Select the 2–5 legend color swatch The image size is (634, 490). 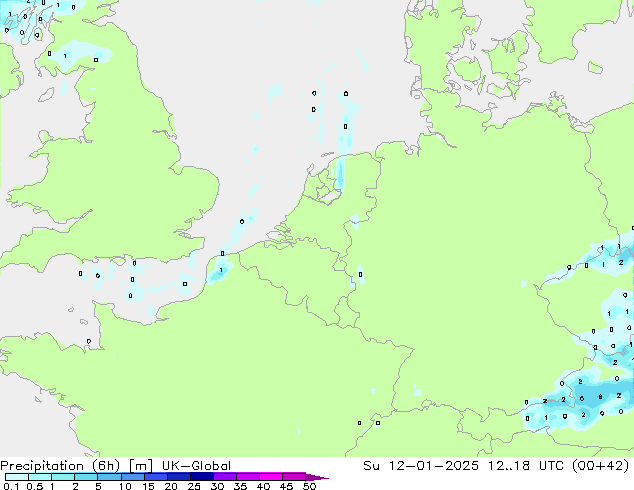point(86,477)
